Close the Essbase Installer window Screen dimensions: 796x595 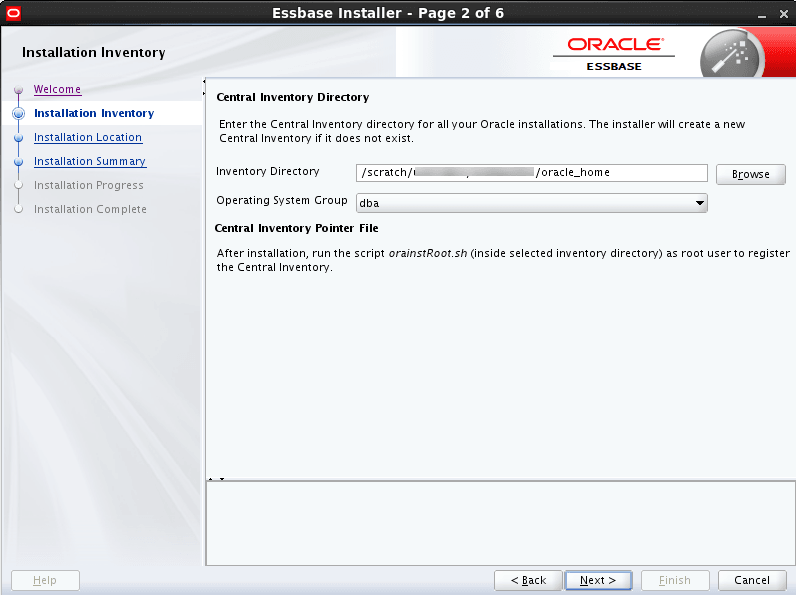click(x=784, y=14)
